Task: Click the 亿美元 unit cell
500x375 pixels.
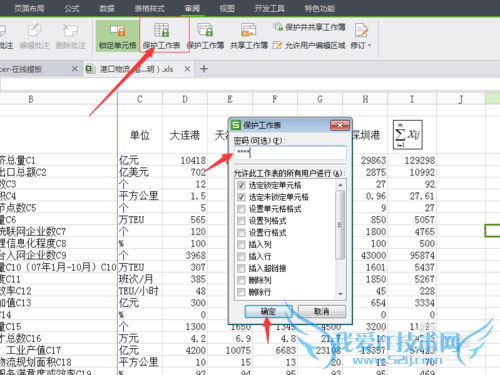Action: (x=140, y=172)
